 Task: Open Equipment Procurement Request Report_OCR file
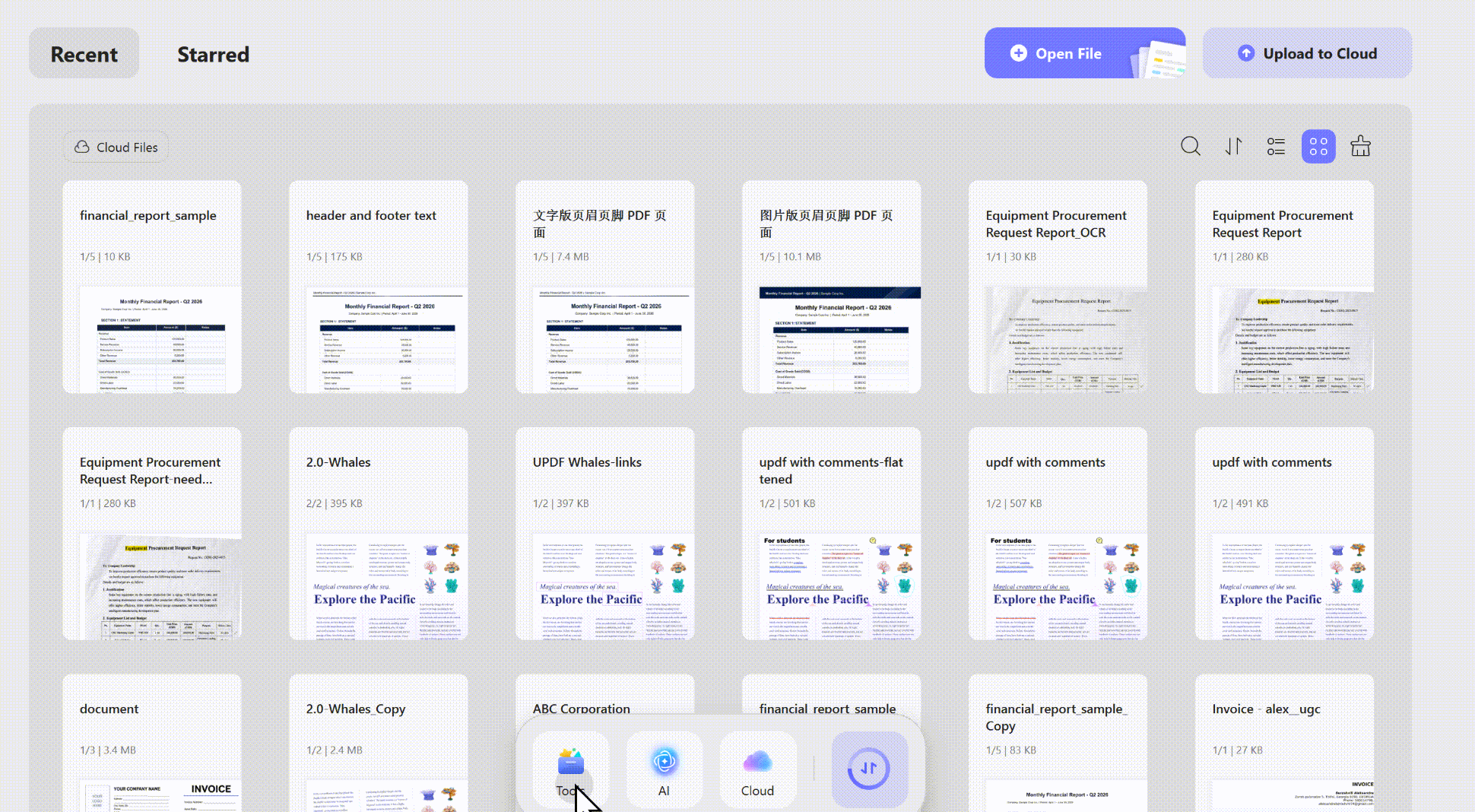(1058, 287)
